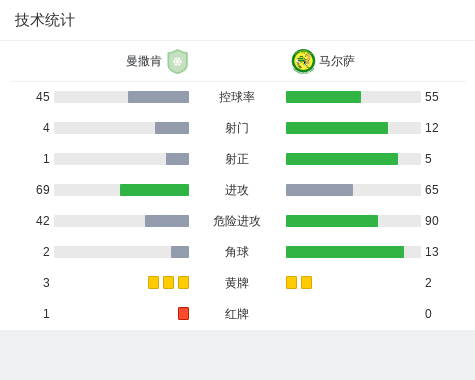Select 曼撒肯's leftmost yellow card icon
475x380 pixels.
click(153, 282)
